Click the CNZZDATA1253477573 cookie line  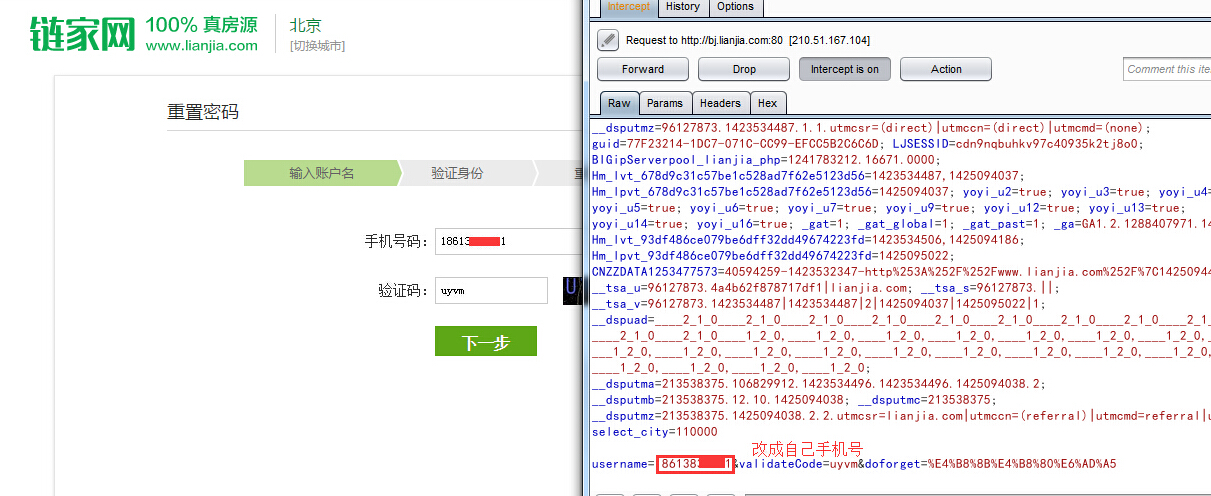pyautogui.click(x=900, y=272)
